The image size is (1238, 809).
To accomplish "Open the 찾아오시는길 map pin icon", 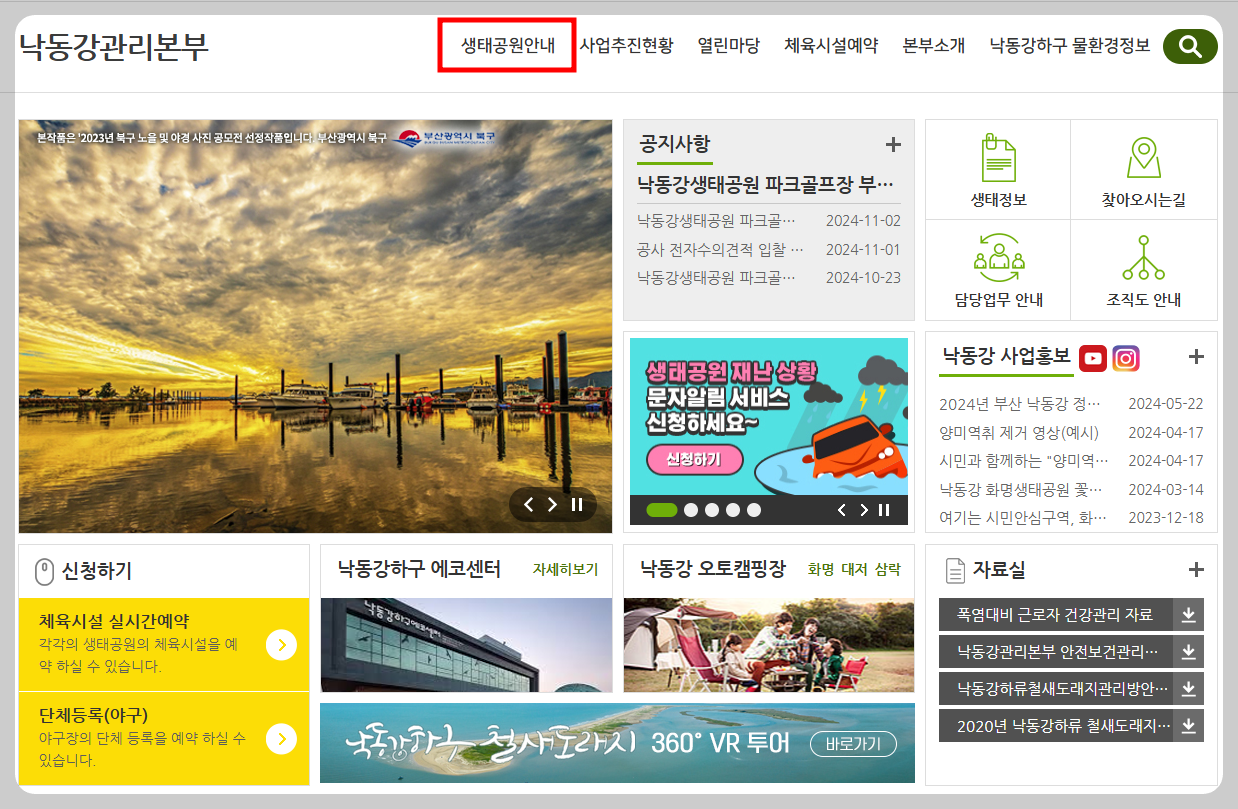I will click(x=1143, y=158).
